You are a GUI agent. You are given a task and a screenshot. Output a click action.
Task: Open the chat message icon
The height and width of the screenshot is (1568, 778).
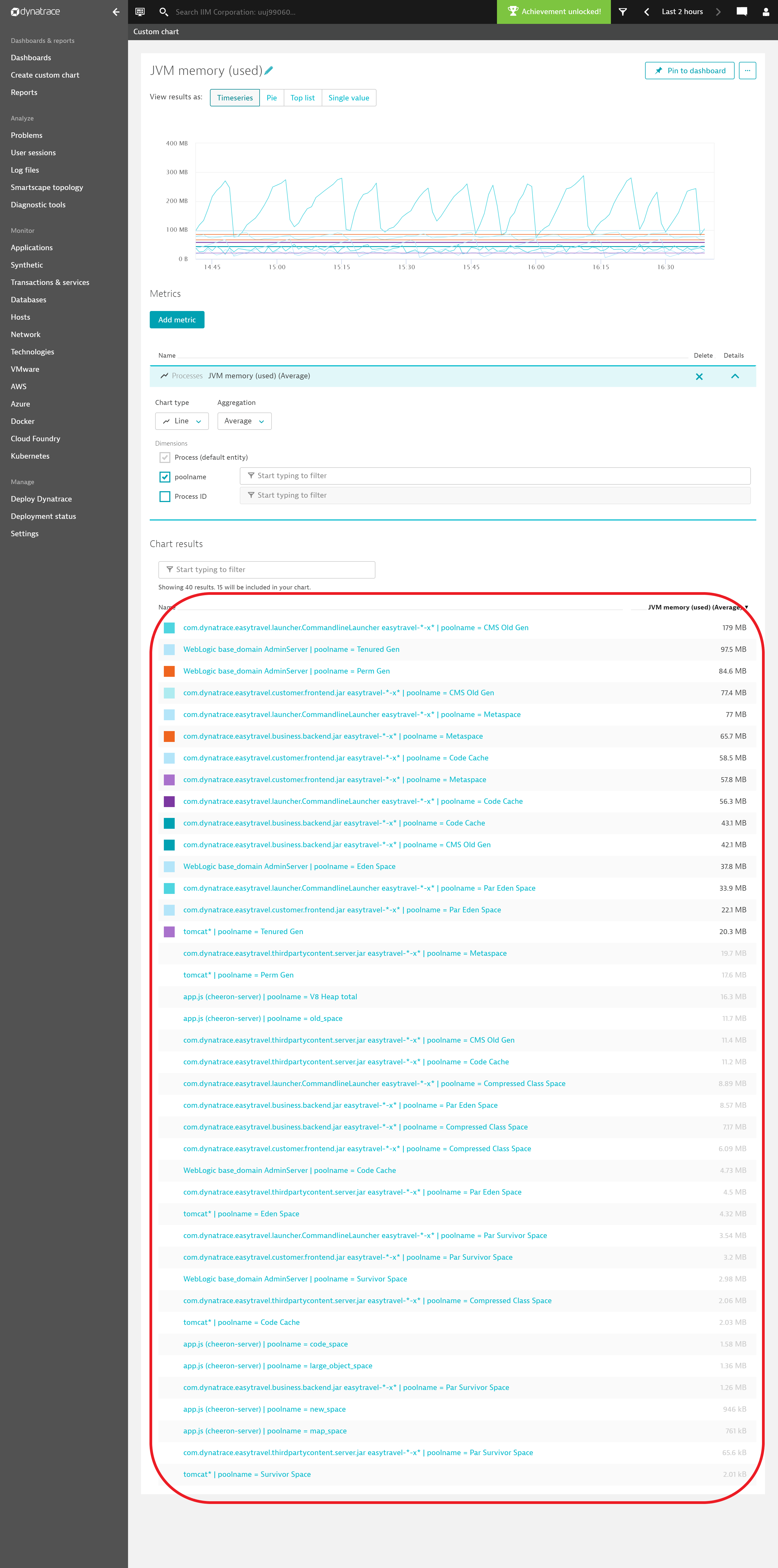point(741,12)
